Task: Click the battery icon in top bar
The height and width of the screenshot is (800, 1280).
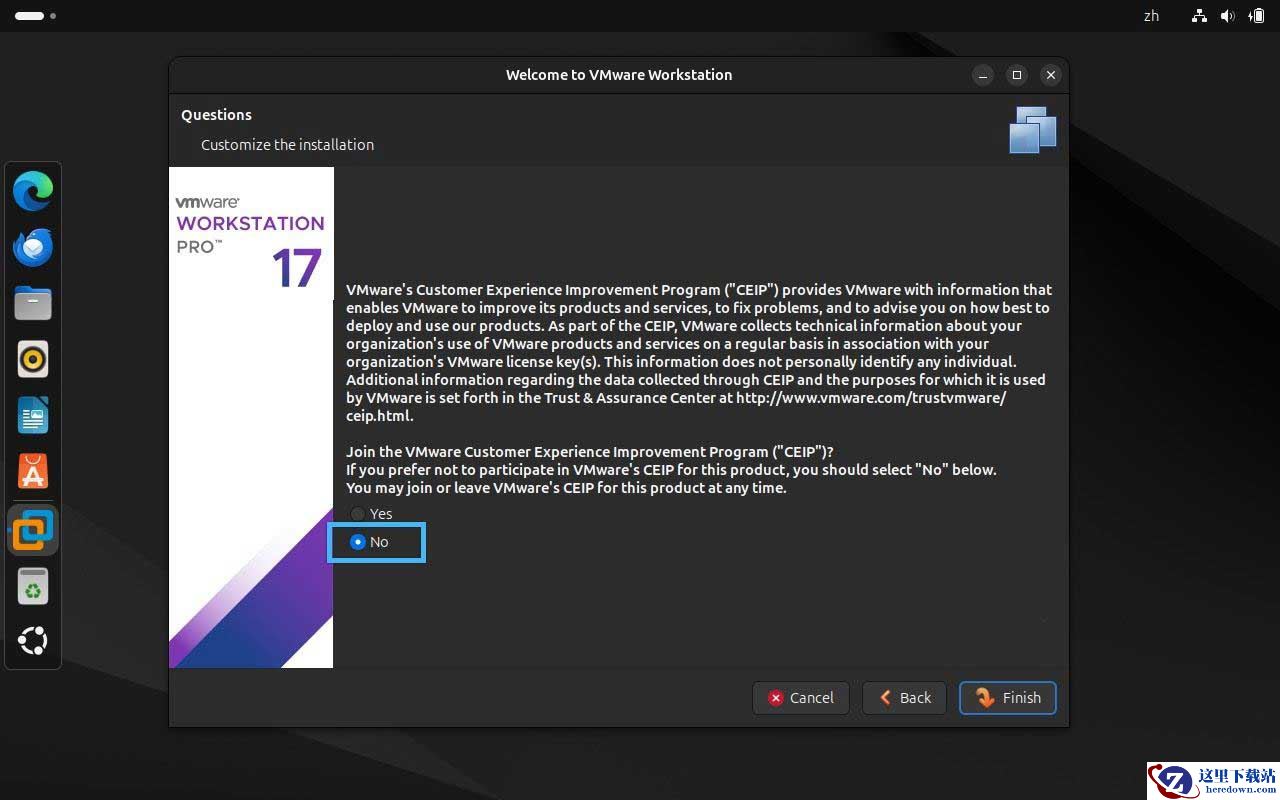Action: (1257, 16)
